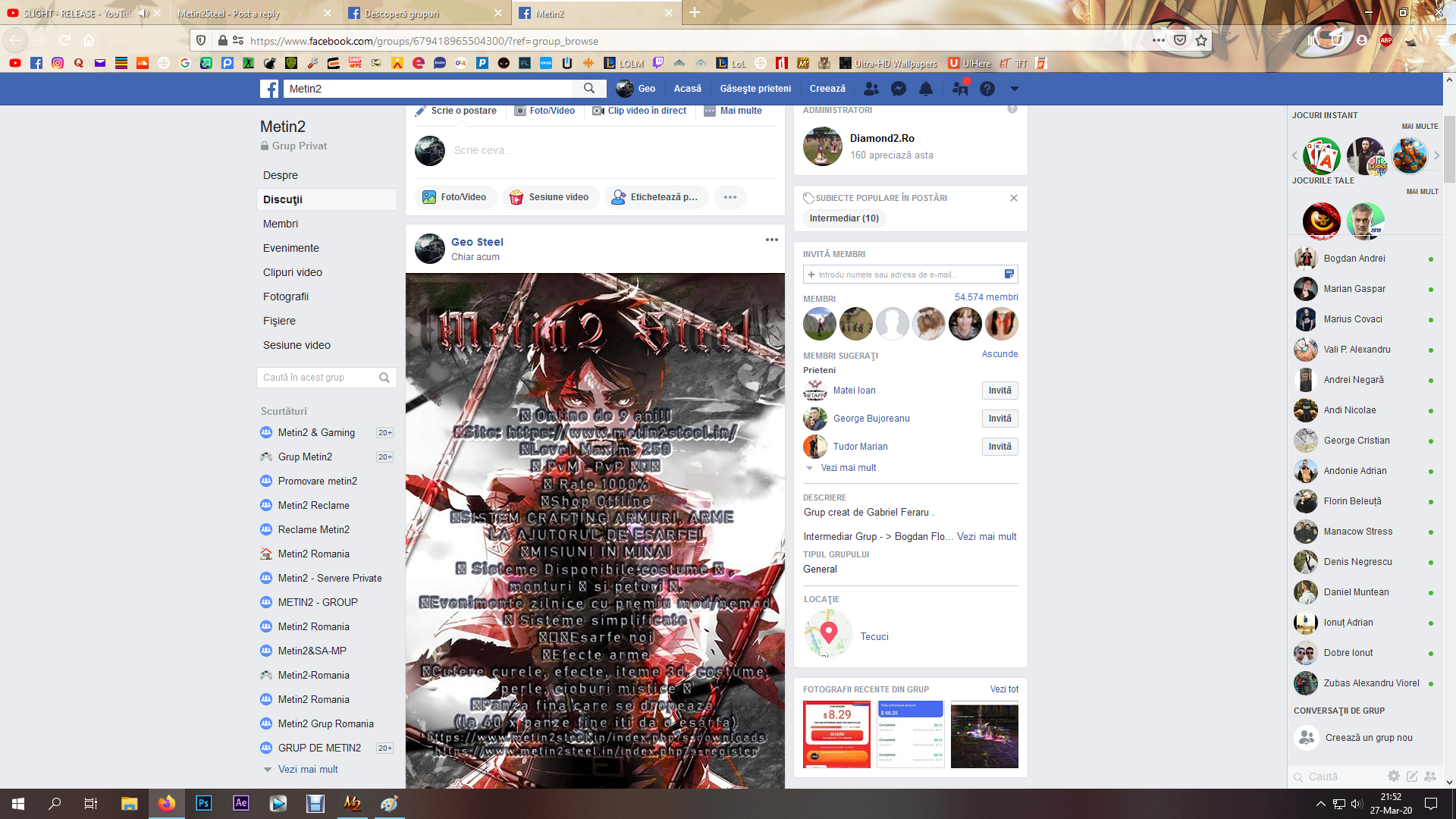
Task: Click the Facebook search magnifier button
Action: pos(589,89)
